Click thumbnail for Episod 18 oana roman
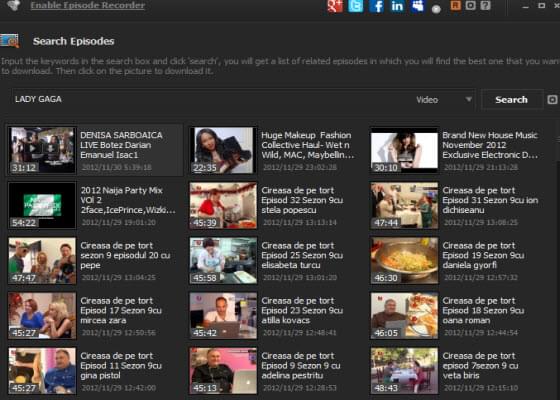This screenshot has height=400, width=560. pyautogui.click(x=404, y=316)
